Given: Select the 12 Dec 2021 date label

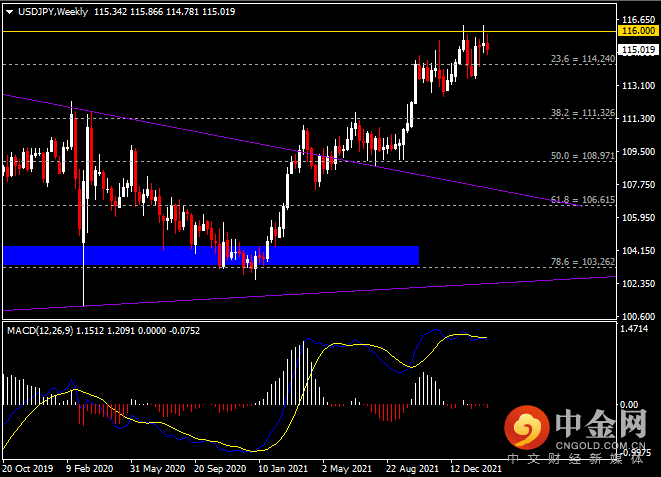Looking at the screenshot, I should [476, 469].
